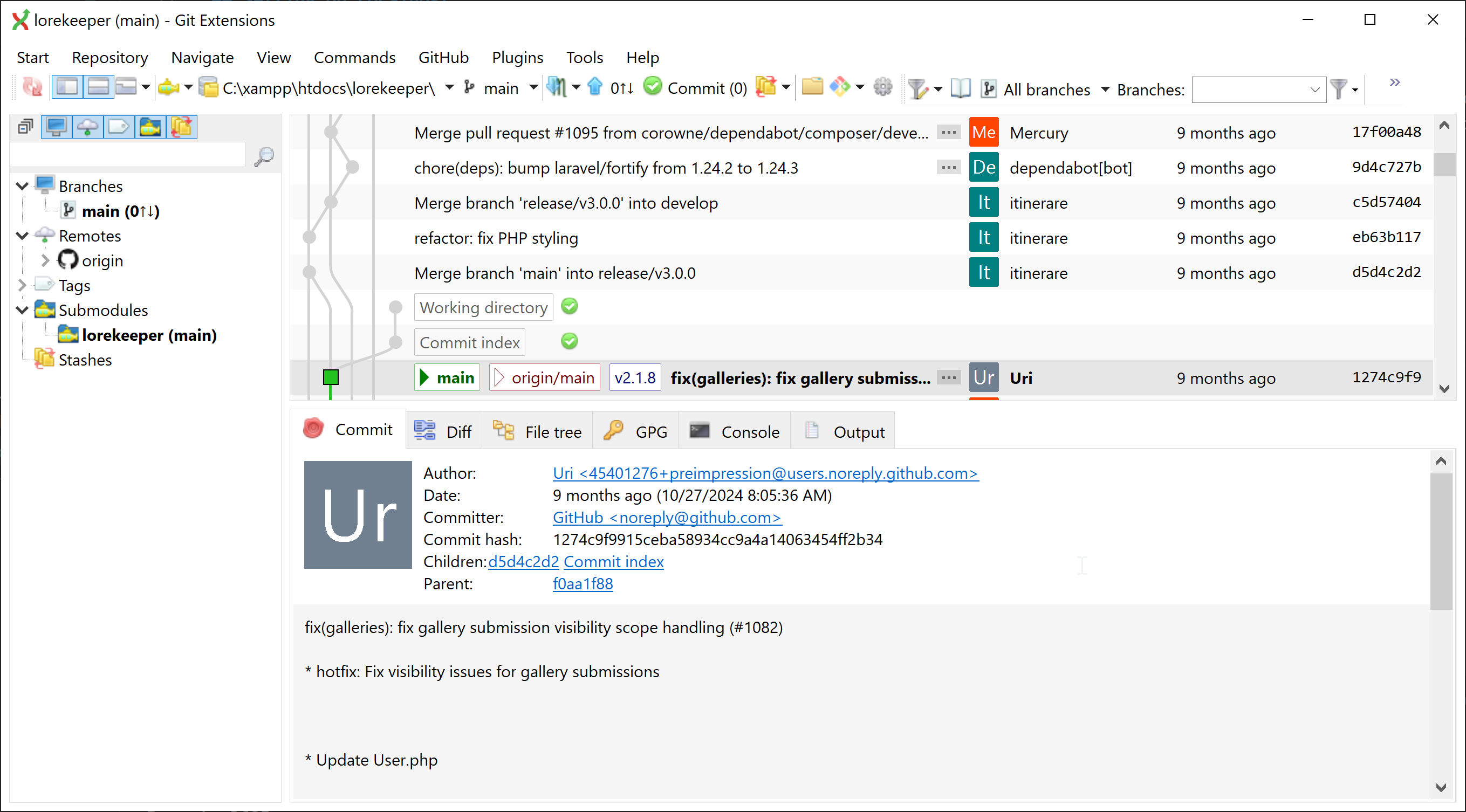Open the Commands menu
1466x812 pixels.
point(354,58)
